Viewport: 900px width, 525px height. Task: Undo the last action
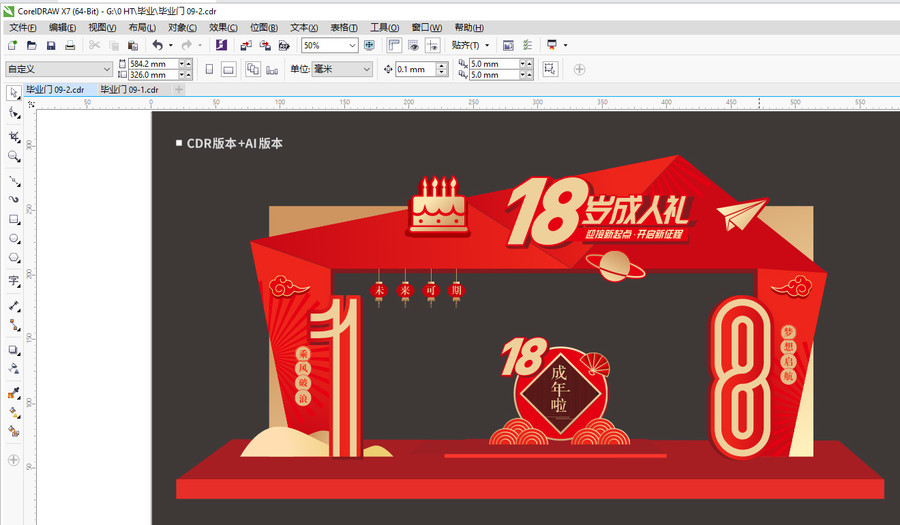(157, 45)
